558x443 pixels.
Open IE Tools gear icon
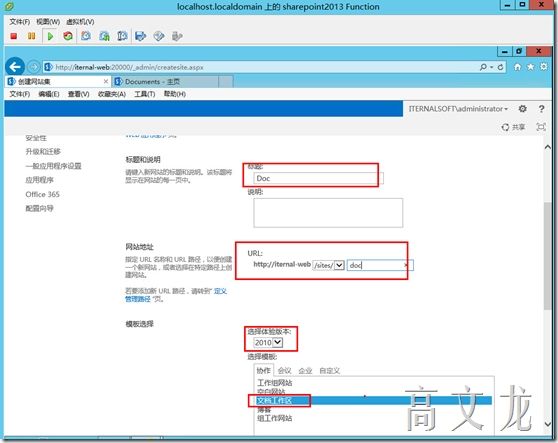coord(543,67)
